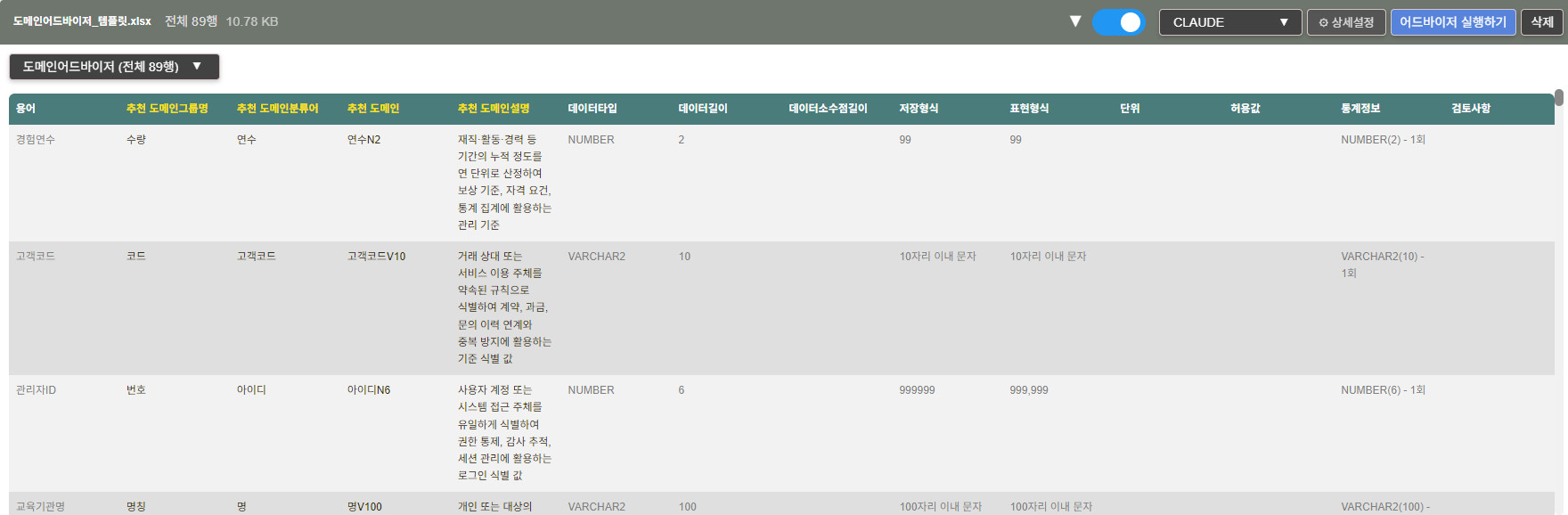Open 상세설정 with the gear icon
The image size is (1568, 515).
[x=1345, y=22]
